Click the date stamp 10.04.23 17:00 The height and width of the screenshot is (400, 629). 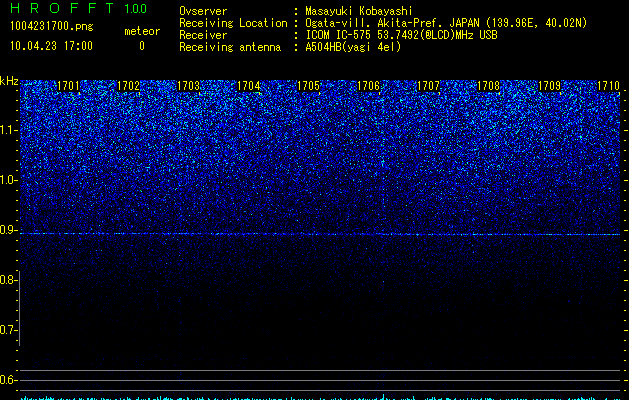(51, 46)
